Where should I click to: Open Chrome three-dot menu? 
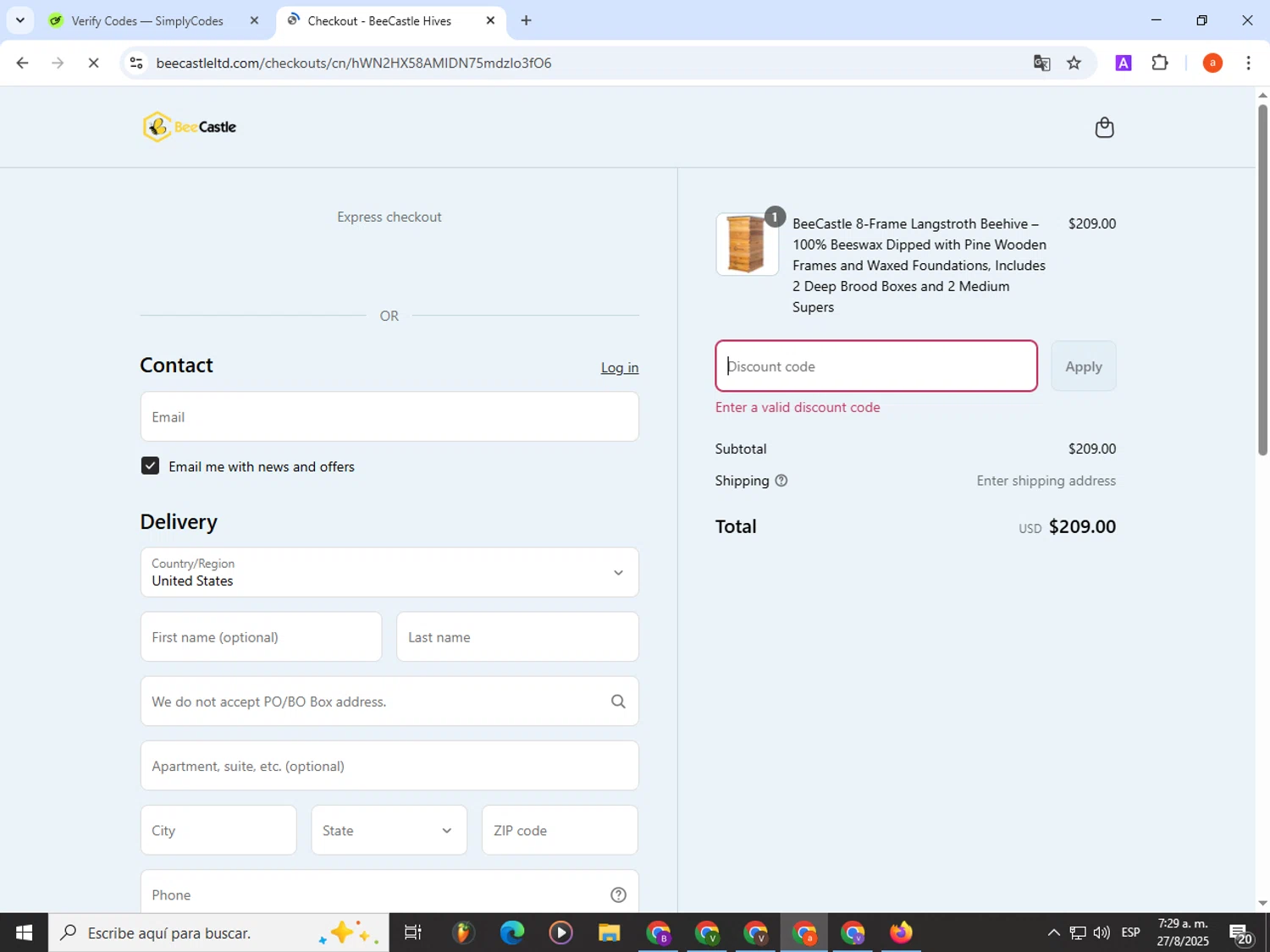point(1248,63)
